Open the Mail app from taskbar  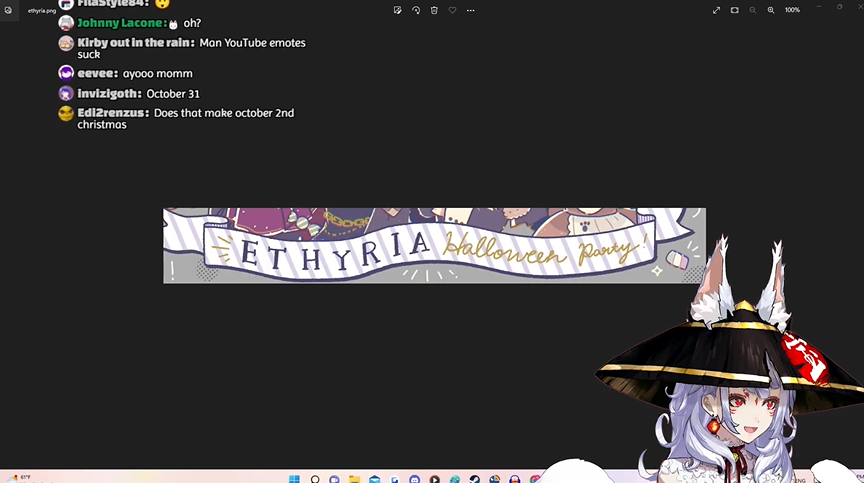pos(375,479)
